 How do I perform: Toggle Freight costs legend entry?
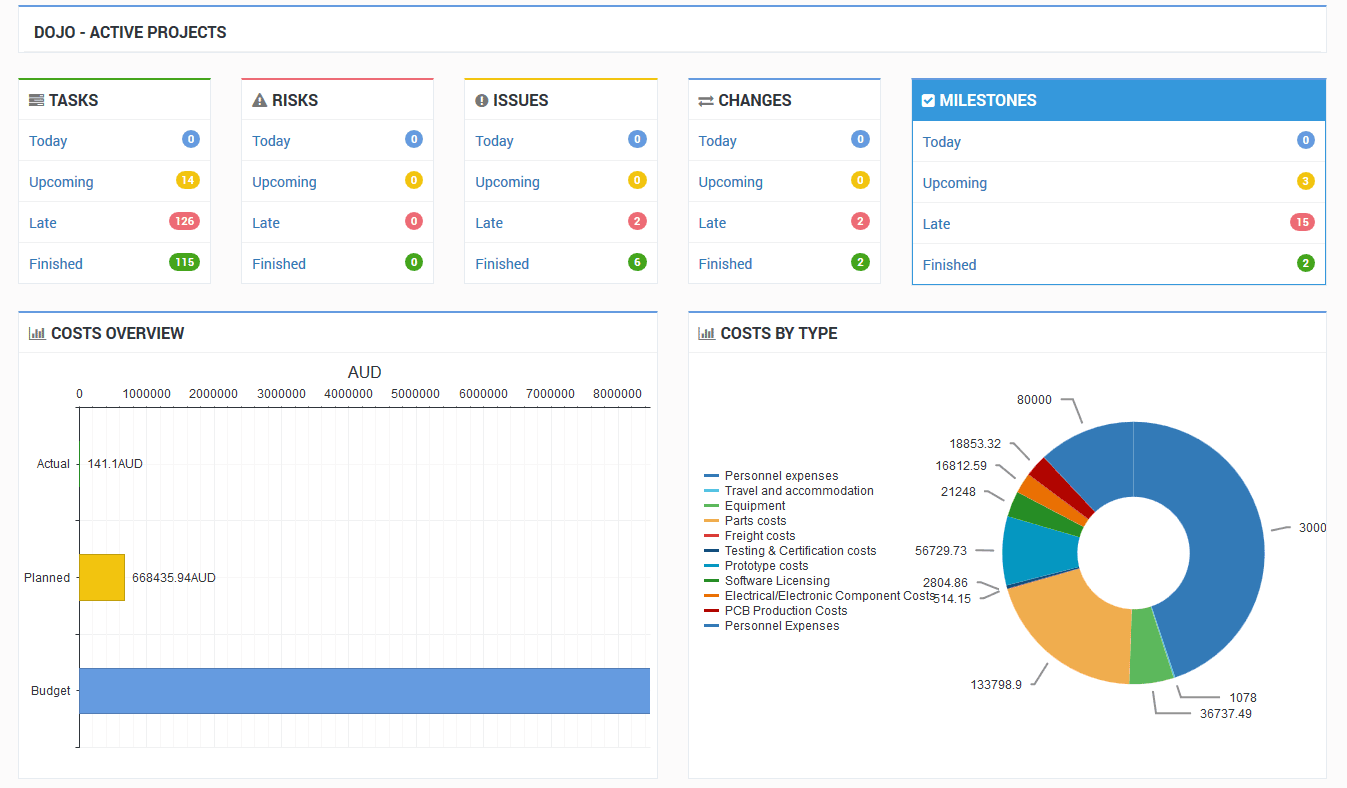[760, 535]
